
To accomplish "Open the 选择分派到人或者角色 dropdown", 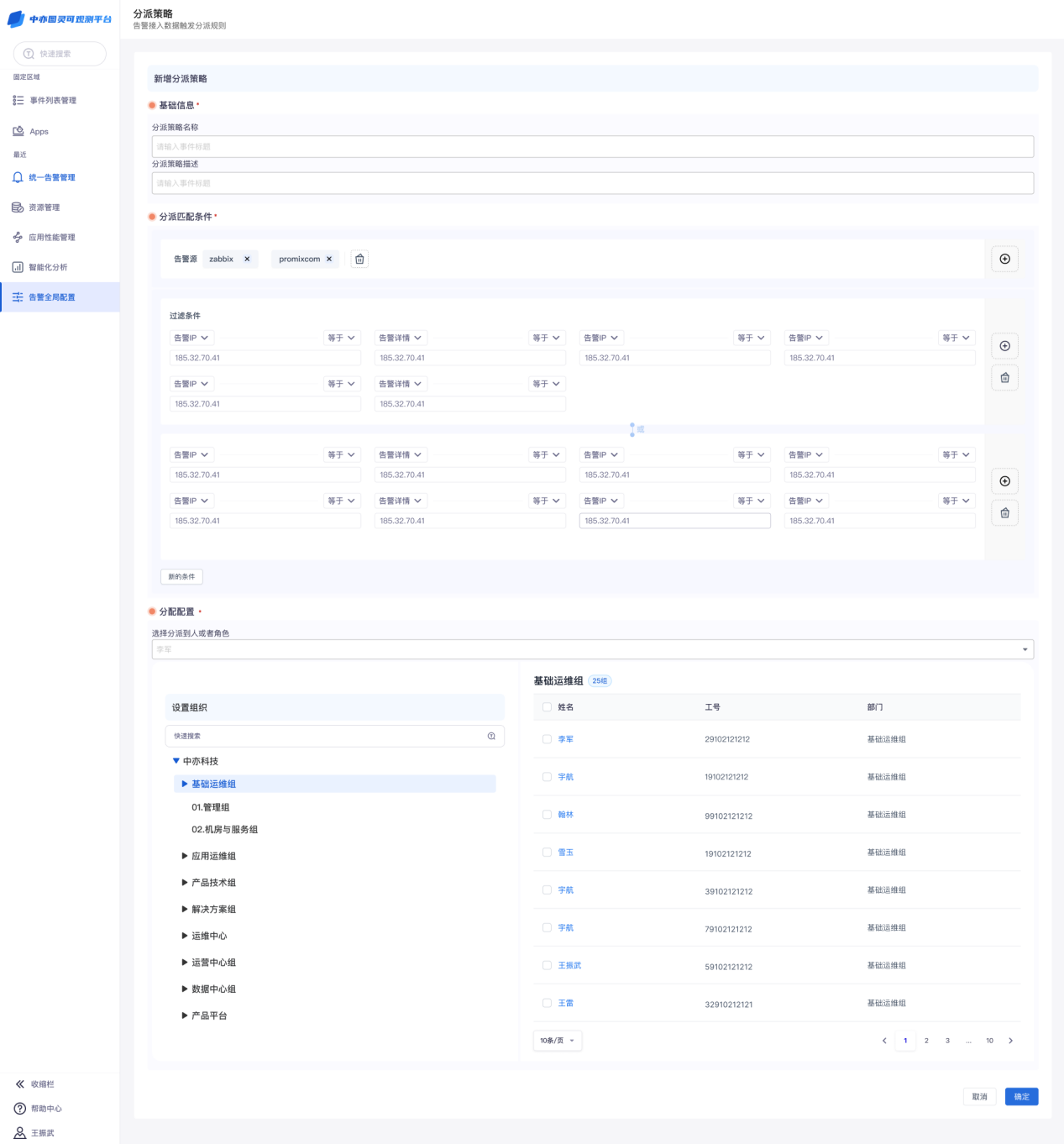I will [592, 649].
